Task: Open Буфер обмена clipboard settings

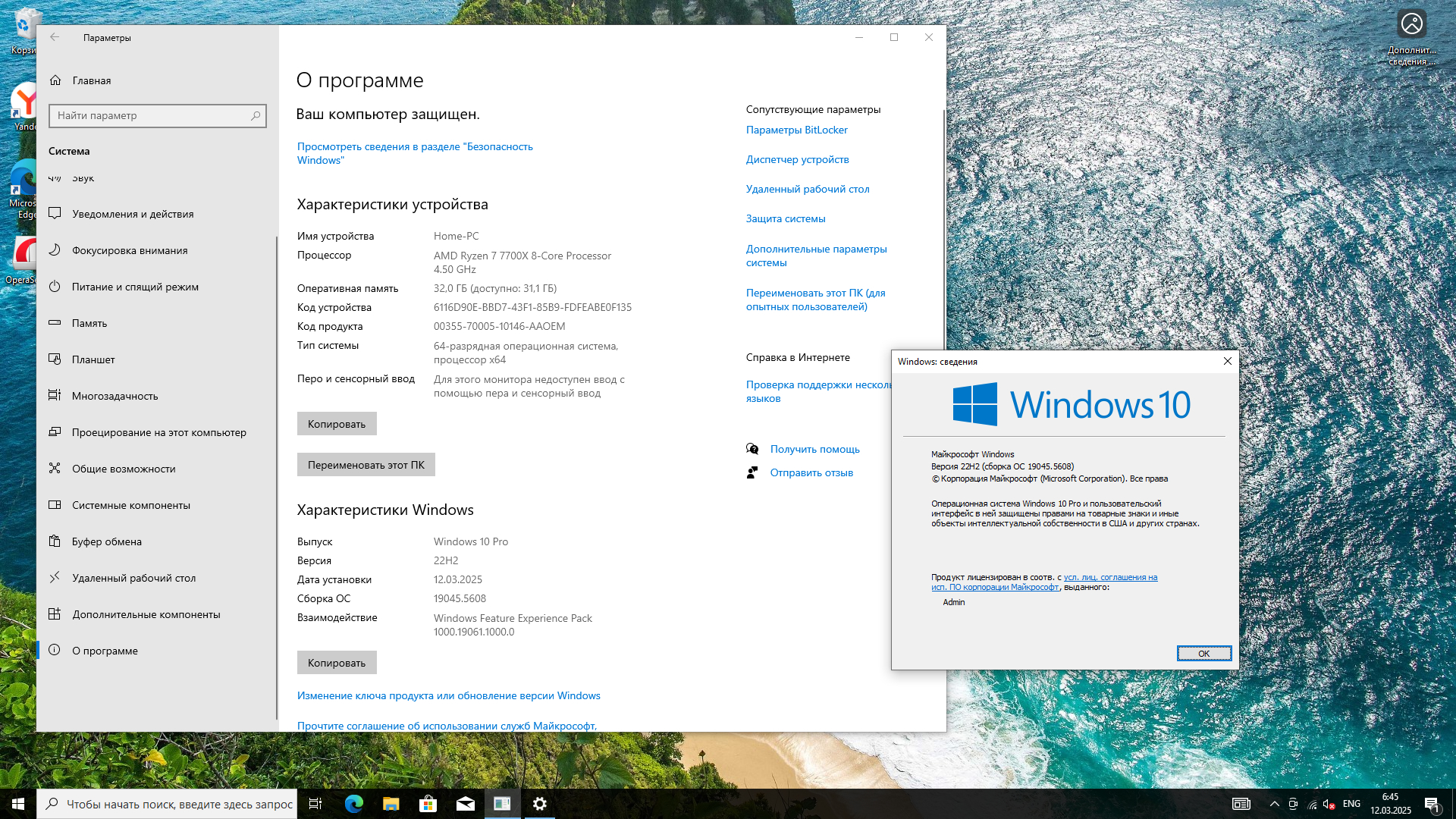Action: pyautogui.click(x=106, y=541)
